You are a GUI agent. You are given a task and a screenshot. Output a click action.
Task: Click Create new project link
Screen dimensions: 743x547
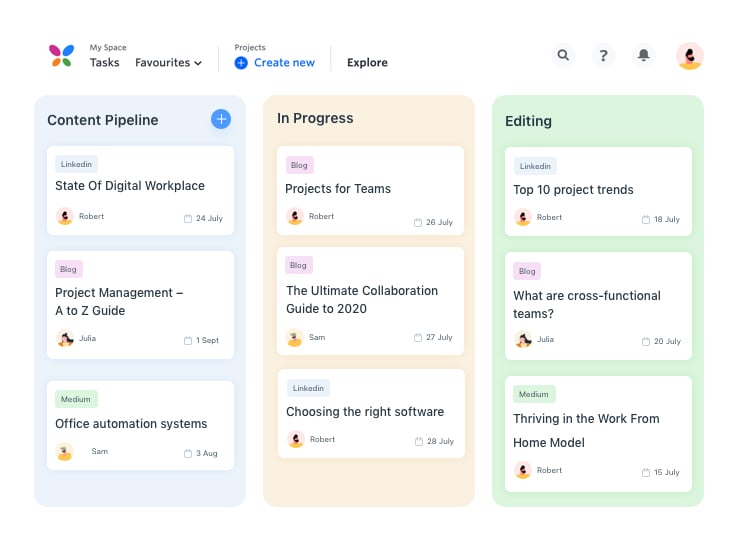tap(284, 63)
